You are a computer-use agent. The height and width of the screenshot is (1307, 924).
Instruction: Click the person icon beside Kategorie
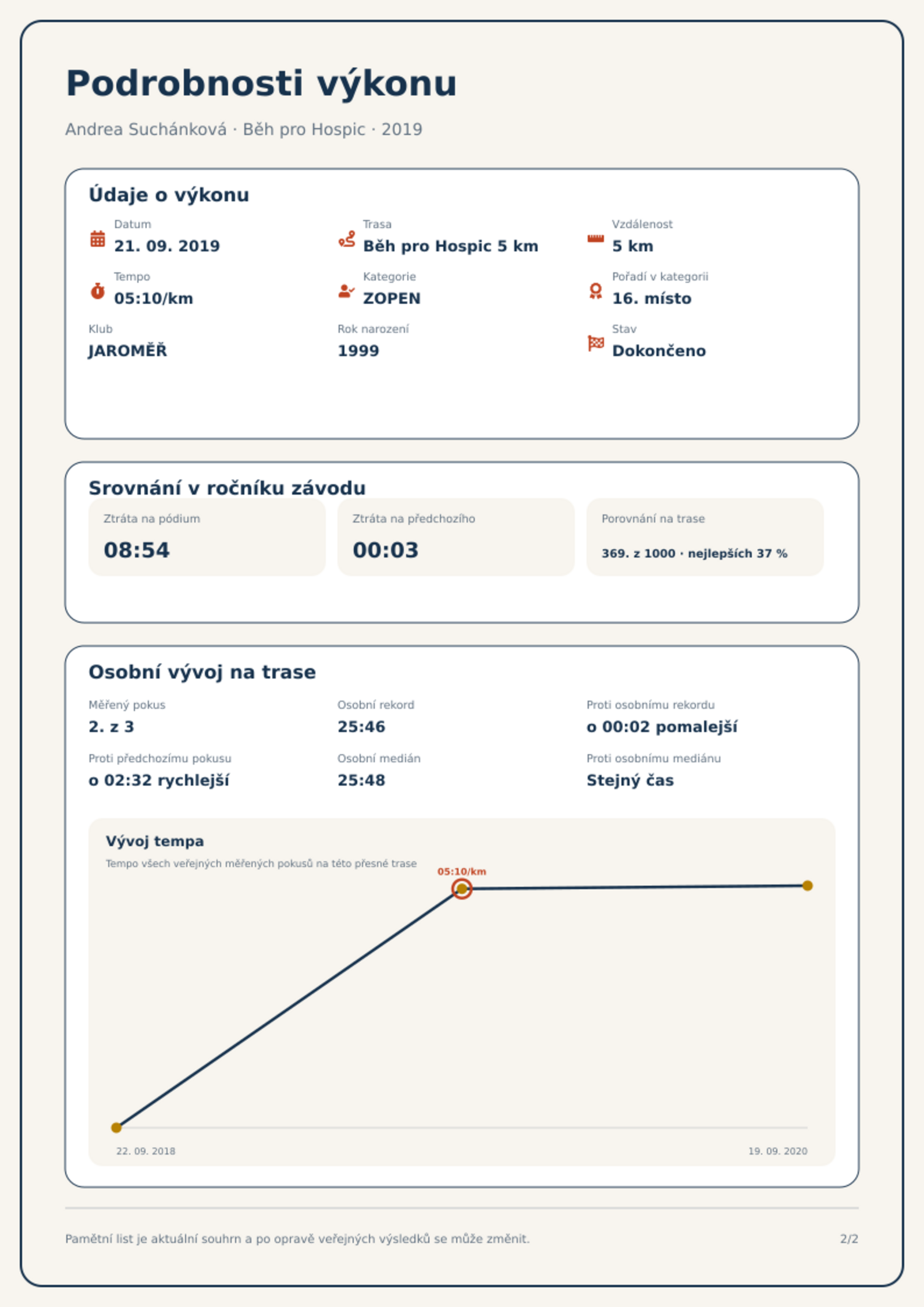346,291
